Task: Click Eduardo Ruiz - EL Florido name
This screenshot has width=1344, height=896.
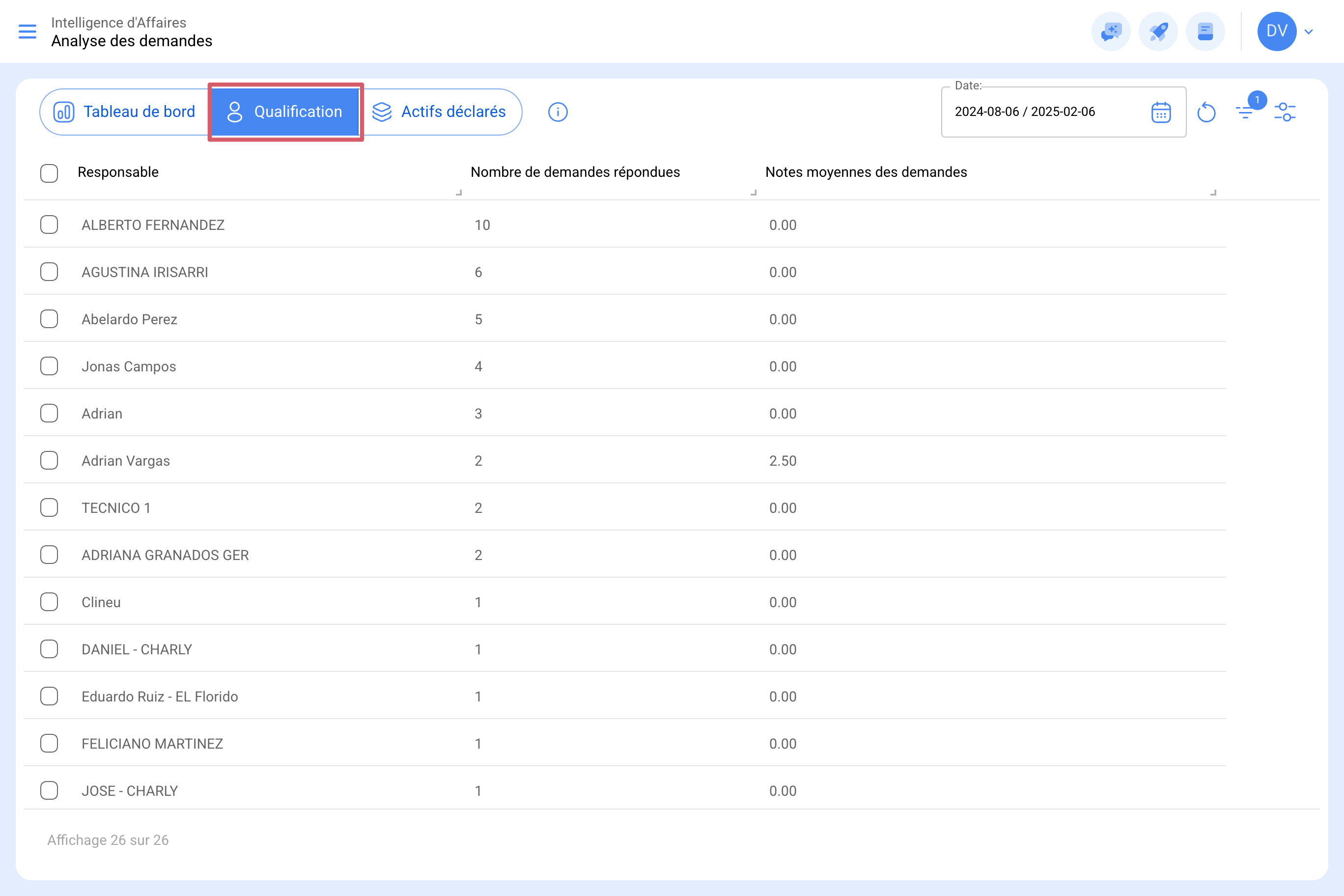Action: tap(160, 697)
